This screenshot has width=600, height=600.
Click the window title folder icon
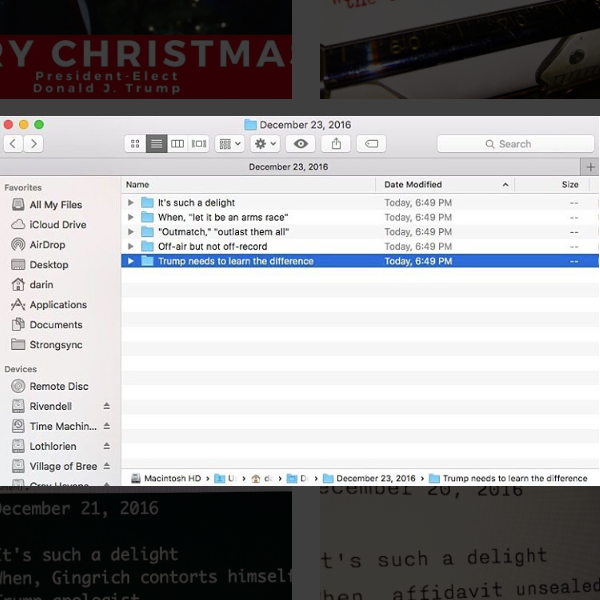250,125
